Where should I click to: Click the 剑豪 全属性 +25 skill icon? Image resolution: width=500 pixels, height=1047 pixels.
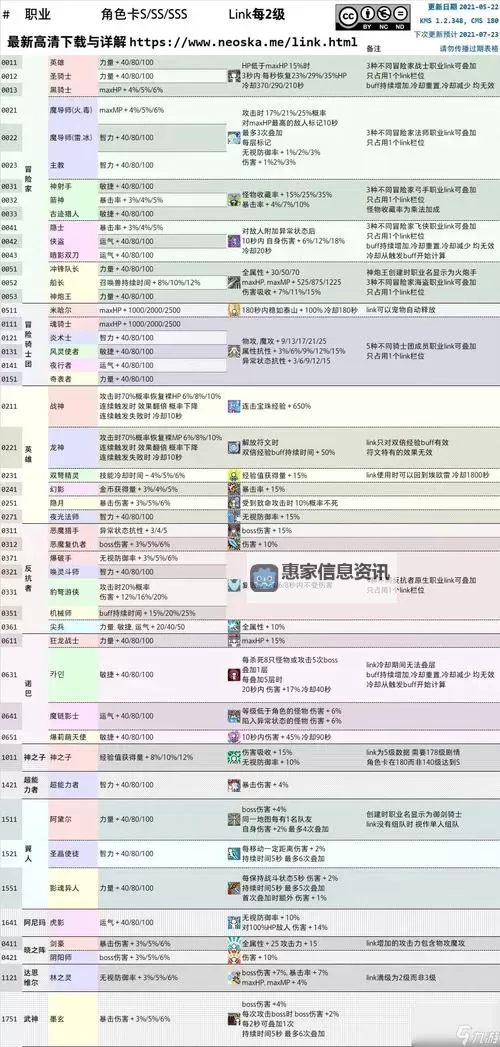tap(234, 943)
